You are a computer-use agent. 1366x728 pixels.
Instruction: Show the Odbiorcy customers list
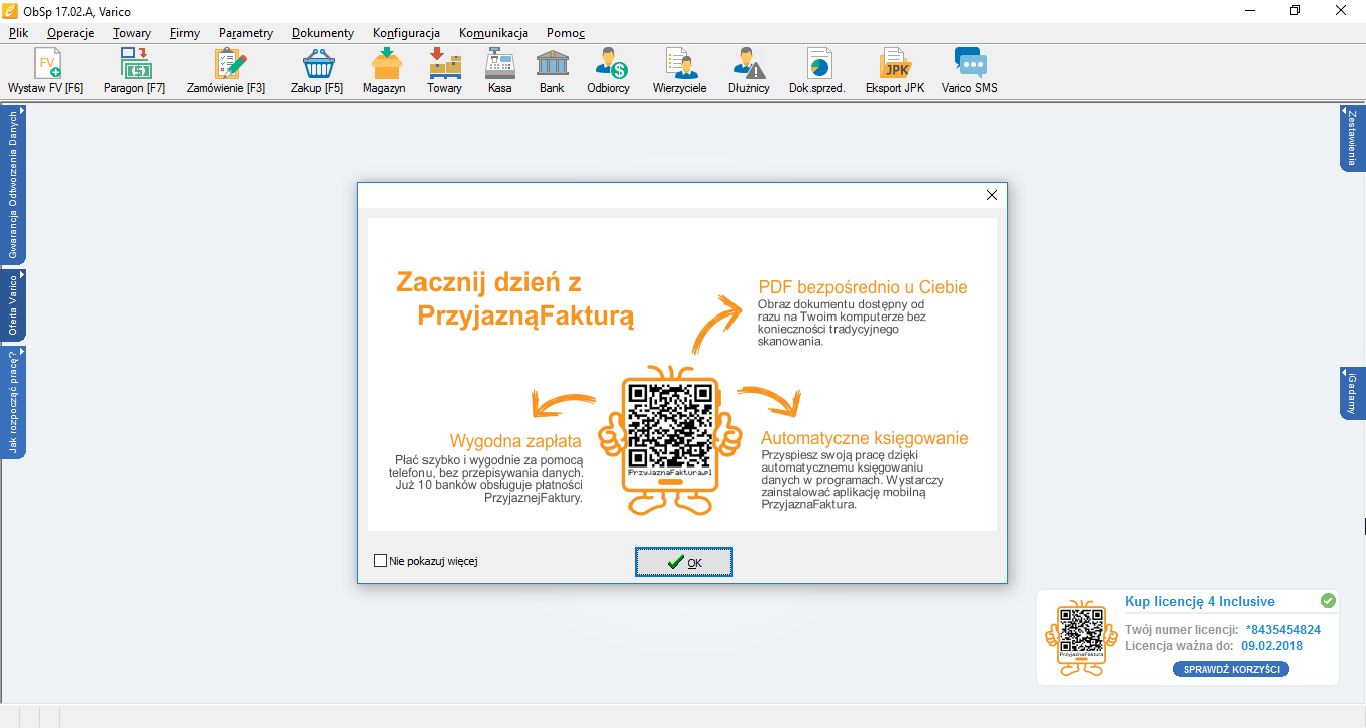pyautogui.click(x=609, y=71)
